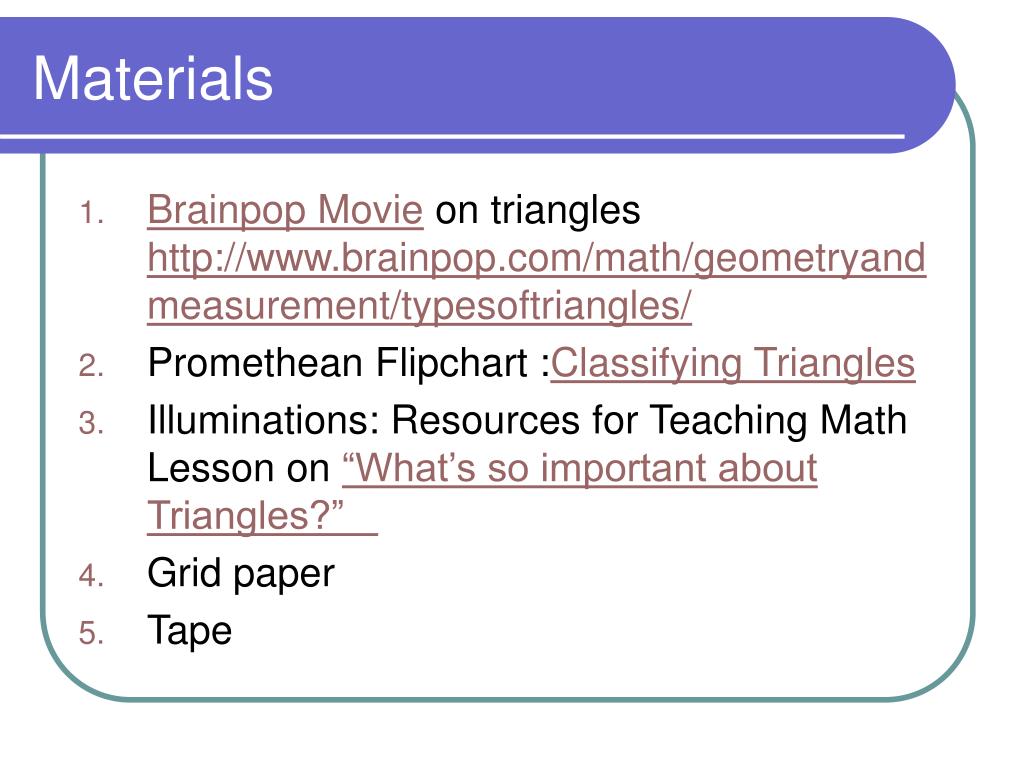Click the www.brainpop.com/math/geometryand URL line
This screenshot has width=1024, height=768.
[537, 259]
